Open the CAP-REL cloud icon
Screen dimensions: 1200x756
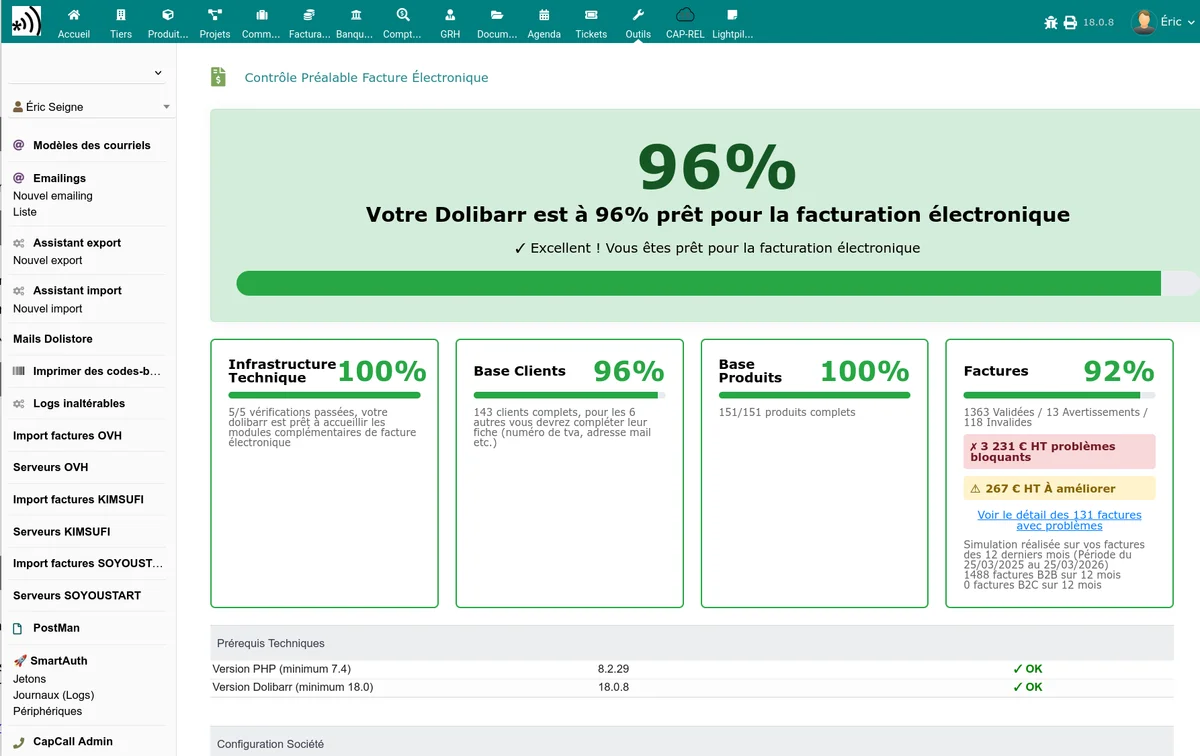685,15
